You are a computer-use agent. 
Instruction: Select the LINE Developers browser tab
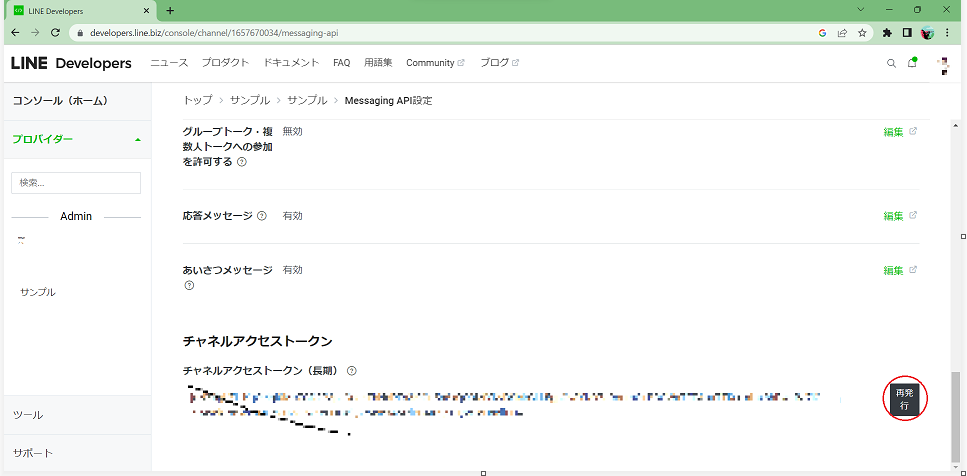click(80, 11)
